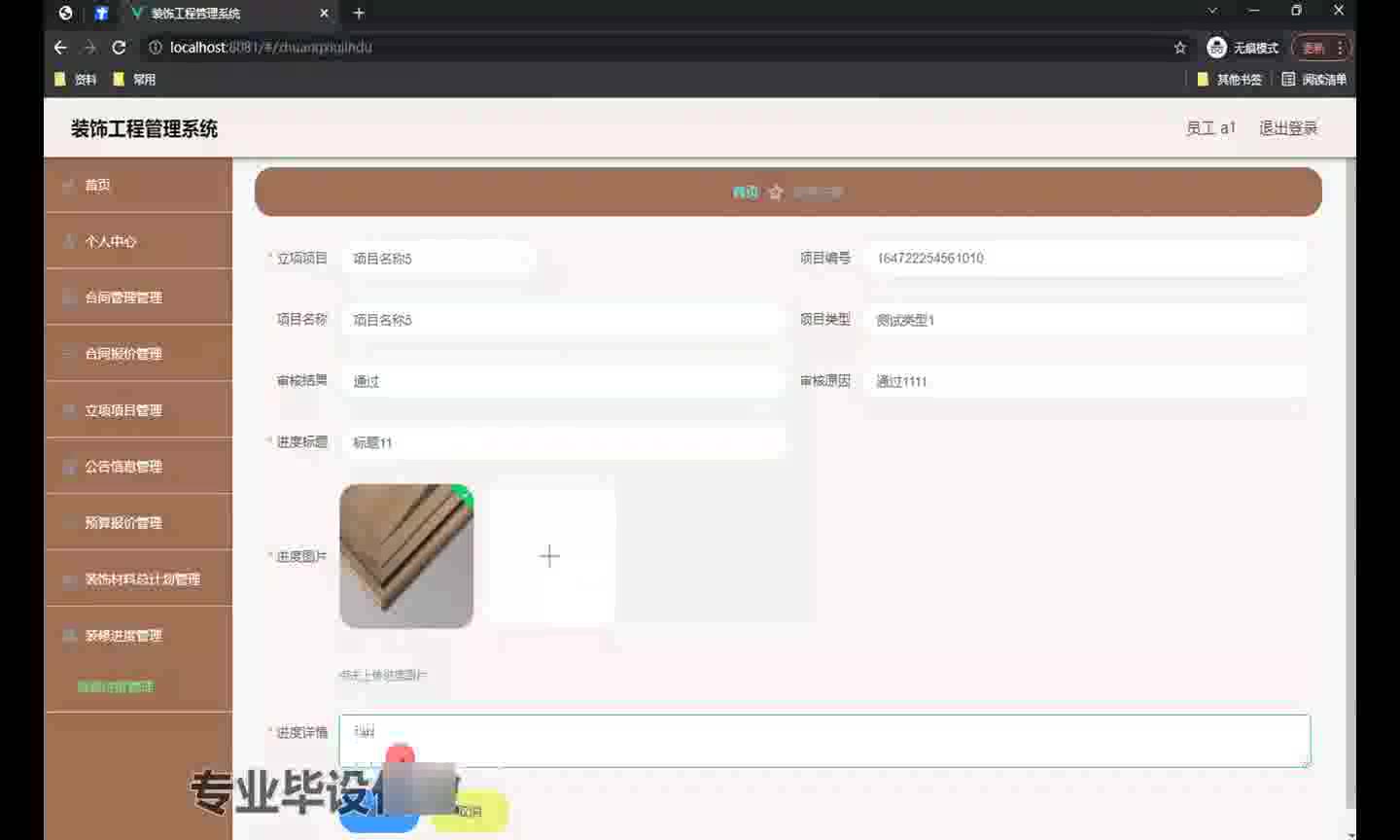
Task: Click the 审核结果 field
Action: tap(562, 381)
